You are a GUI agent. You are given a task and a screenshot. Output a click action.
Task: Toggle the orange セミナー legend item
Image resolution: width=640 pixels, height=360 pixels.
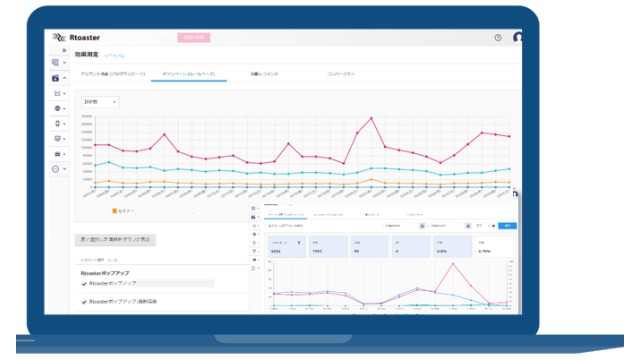point(123,211)
